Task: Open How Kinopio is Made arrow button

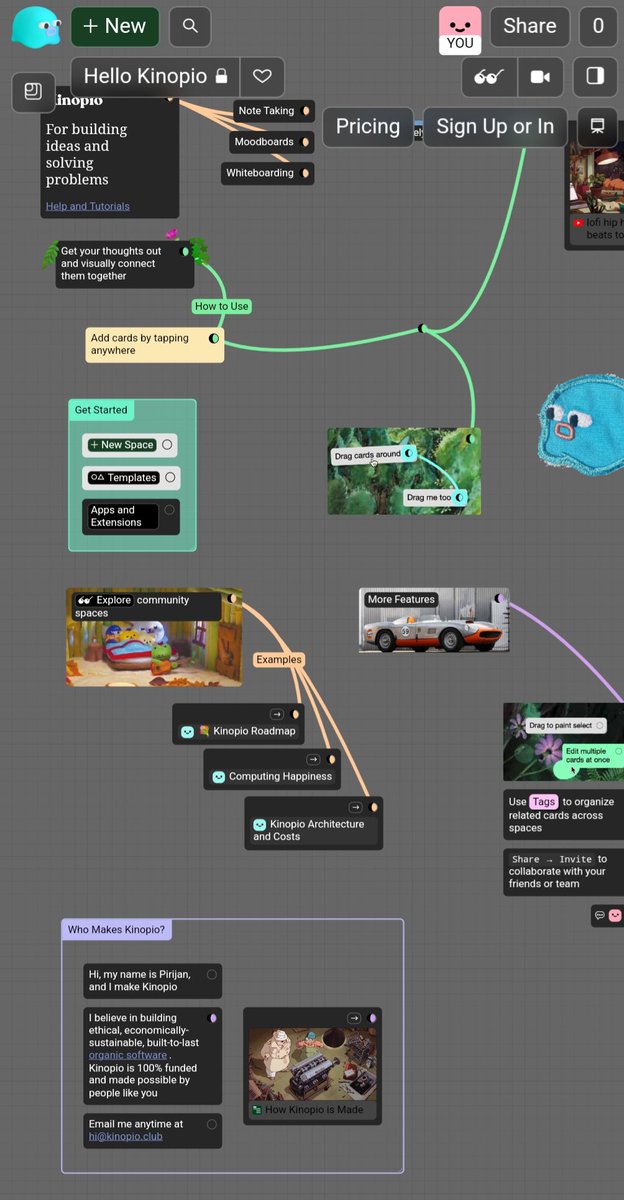Action: tap(354, 1018)
